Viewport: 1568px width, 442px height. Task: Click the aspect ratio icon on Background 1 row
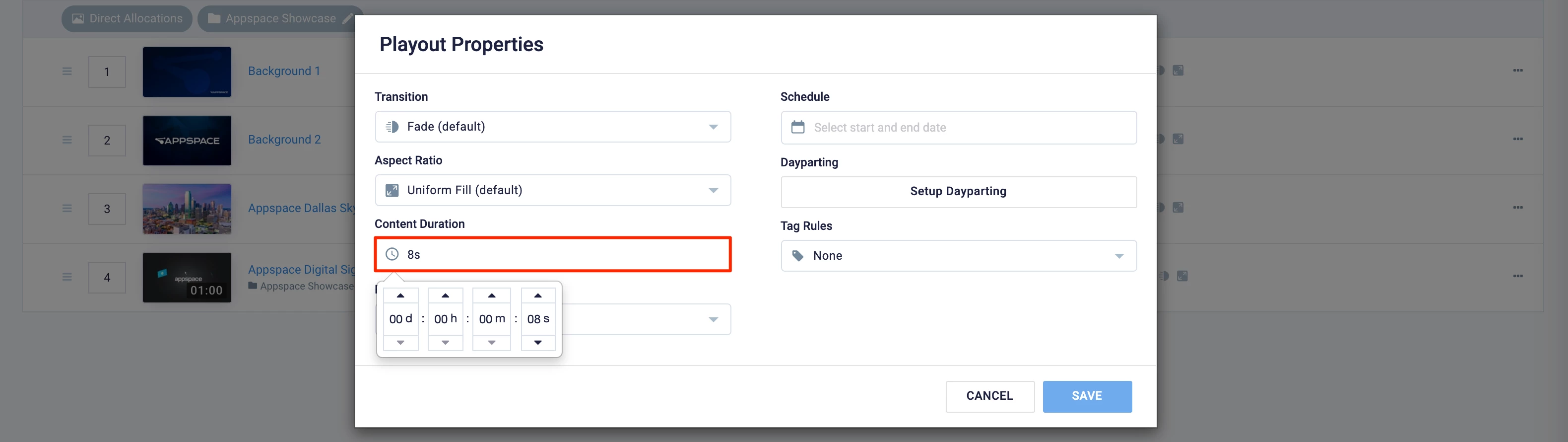1178,71
